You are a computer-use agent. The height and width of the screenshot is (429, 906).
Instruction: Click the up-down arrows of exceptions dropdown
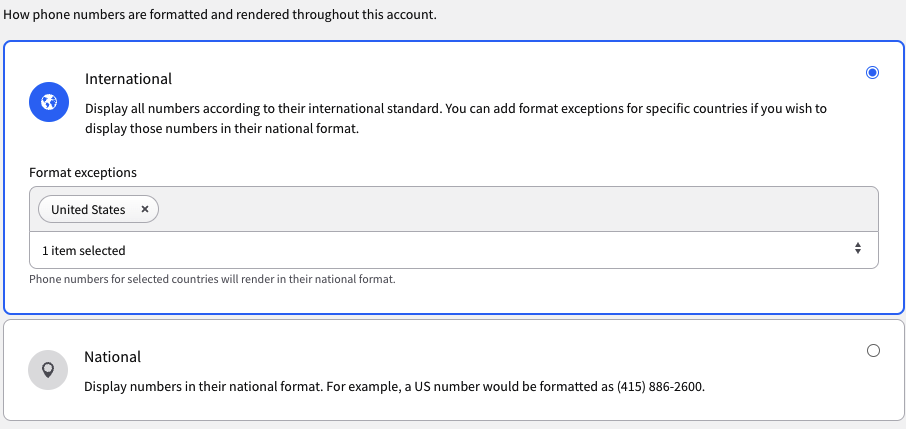pyautogui.click(x=858, y=249)
